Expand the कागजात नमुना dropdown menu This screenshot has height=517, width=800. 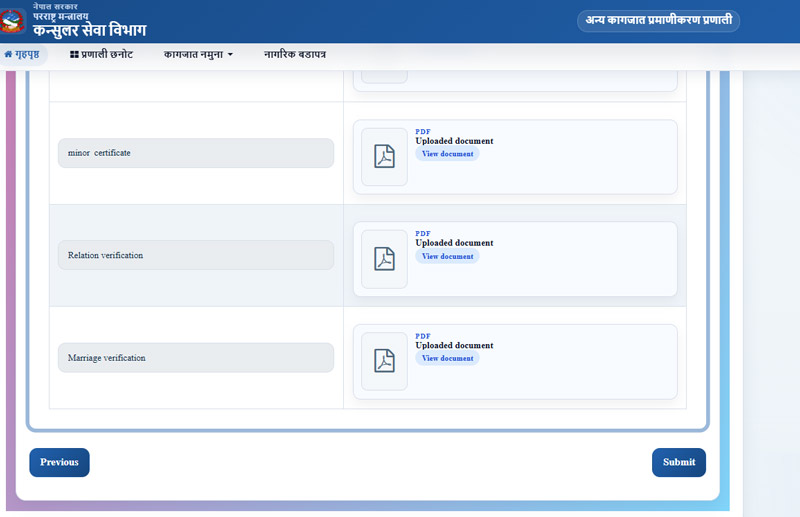(x=198, y=54)
